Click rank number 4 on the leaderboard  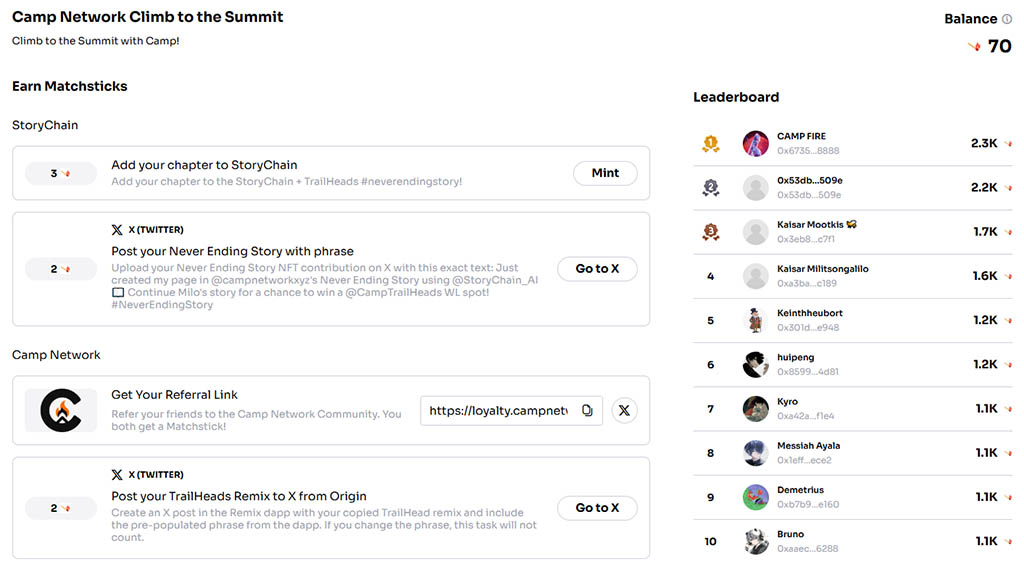(711, 276)
